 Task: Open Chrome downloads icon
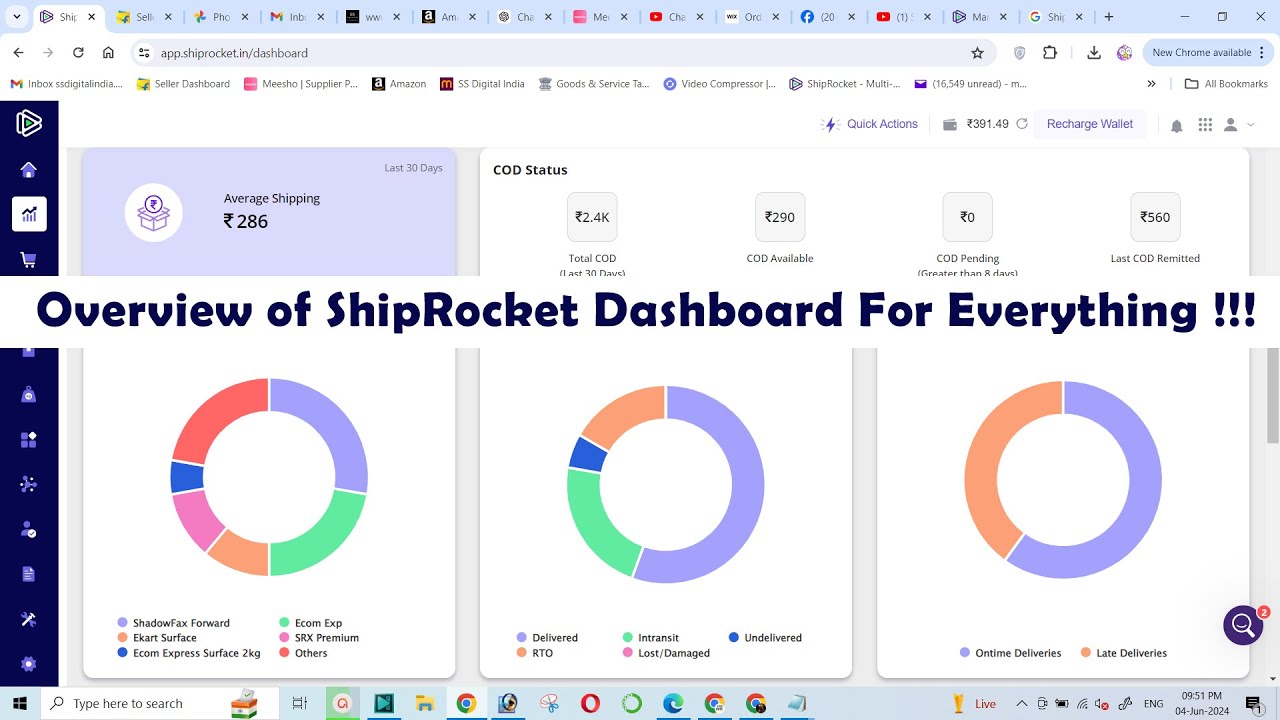click(x=1094, y=53)
